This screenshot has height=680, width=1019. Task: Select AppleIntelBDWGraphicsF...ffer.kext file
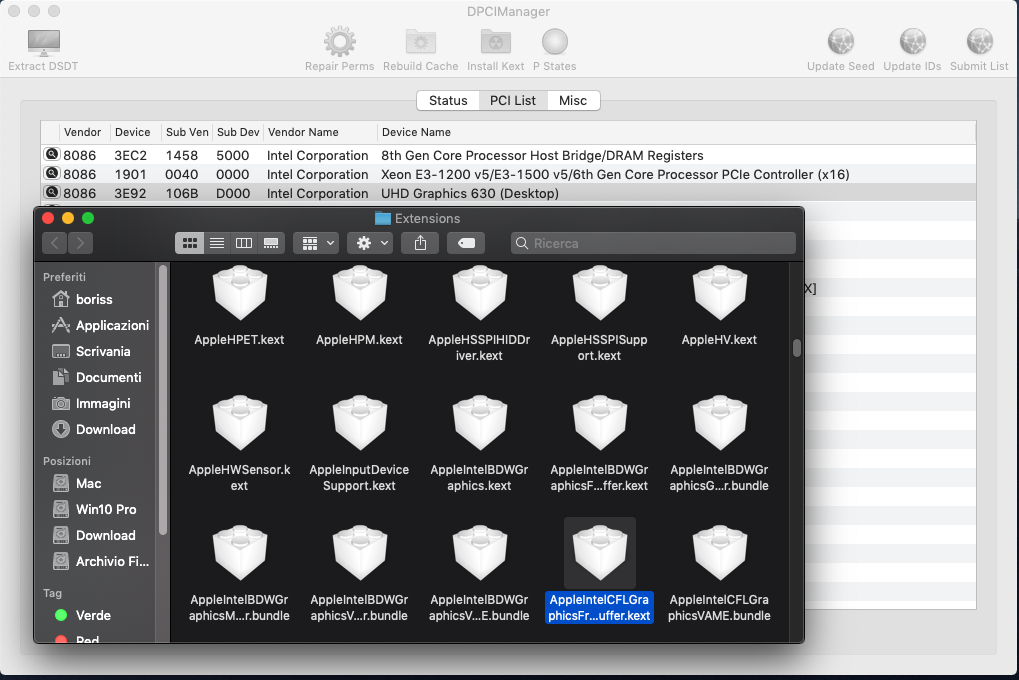tap(599, 442)
